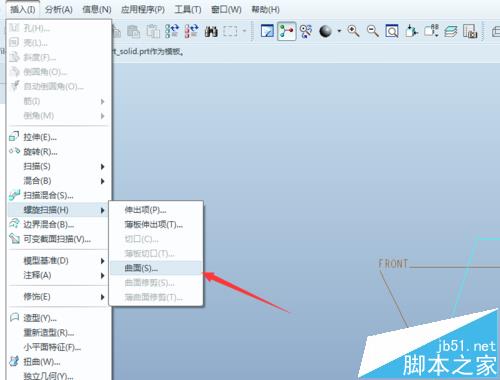
Task: Choose 旋转(R)... revolve menu entry
Action: pos(58,152)
